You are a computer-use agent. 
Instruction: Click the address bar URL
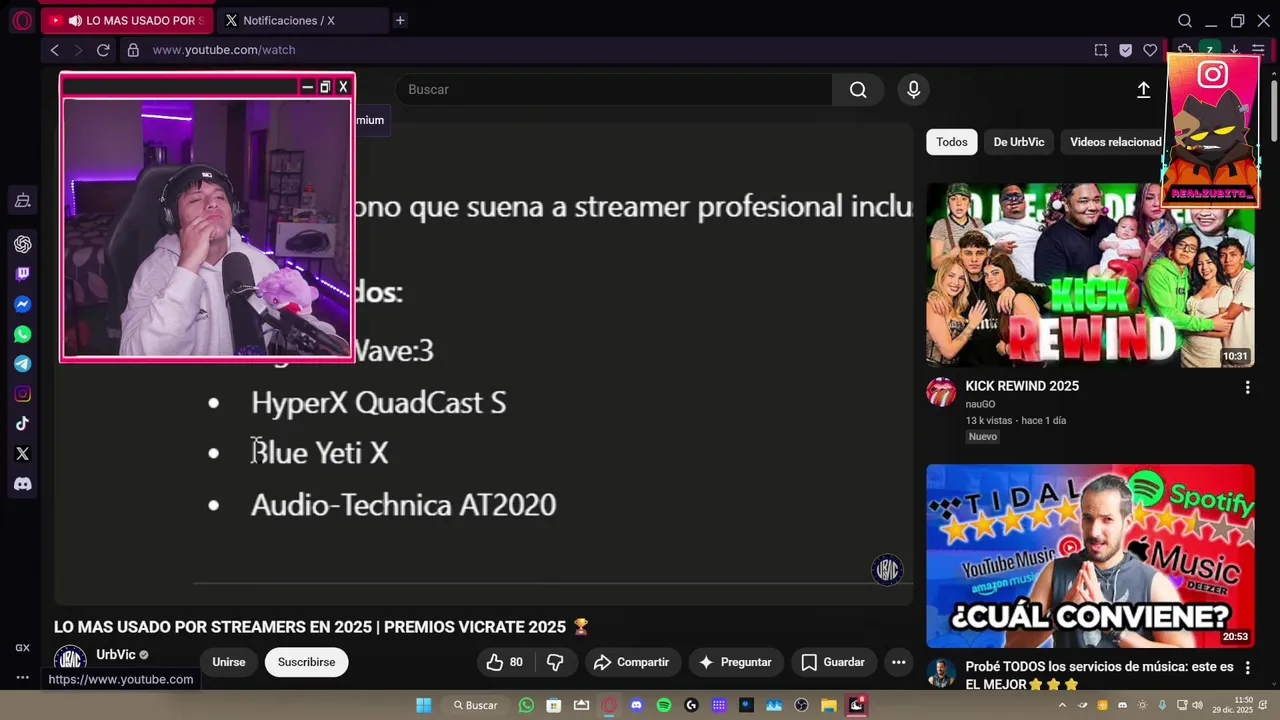click(224, 50)
